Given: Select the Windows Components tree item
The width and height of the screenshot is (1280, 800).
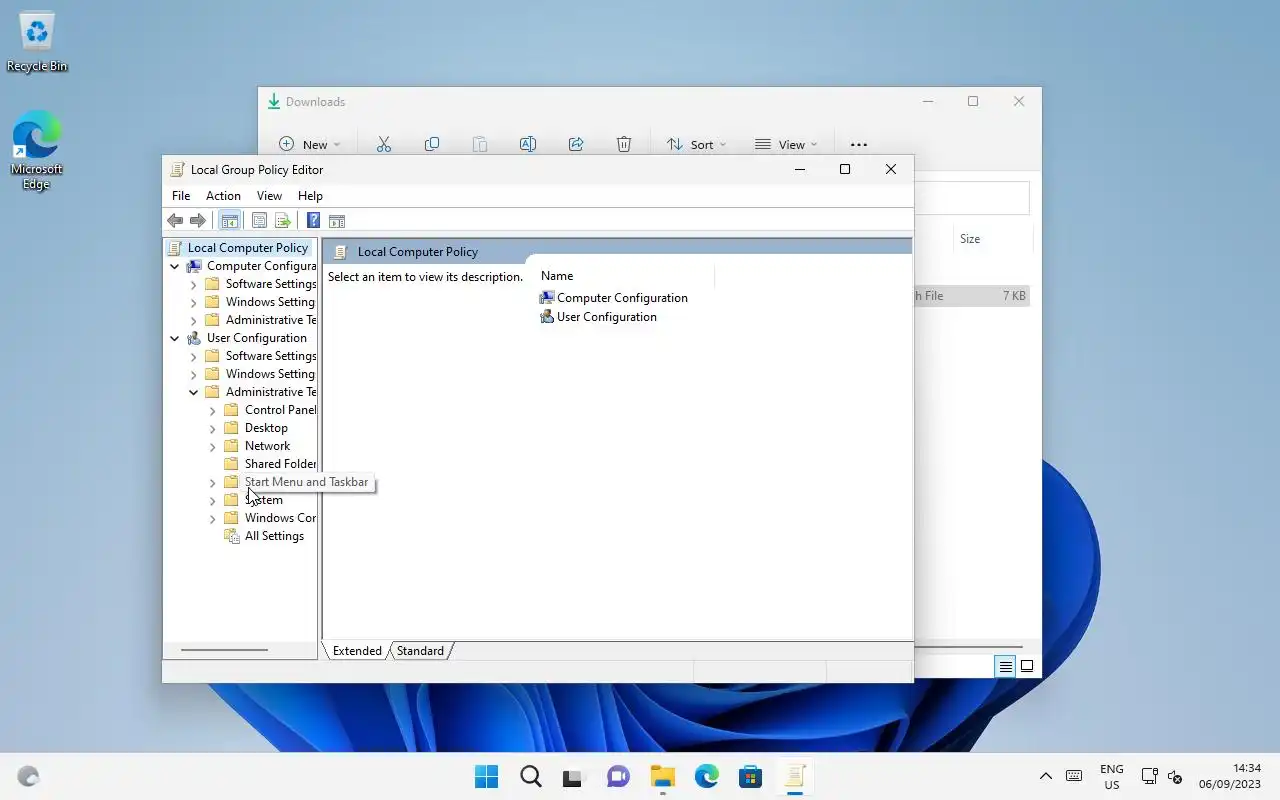Looking at the screenshot, I should pos(280,518).
